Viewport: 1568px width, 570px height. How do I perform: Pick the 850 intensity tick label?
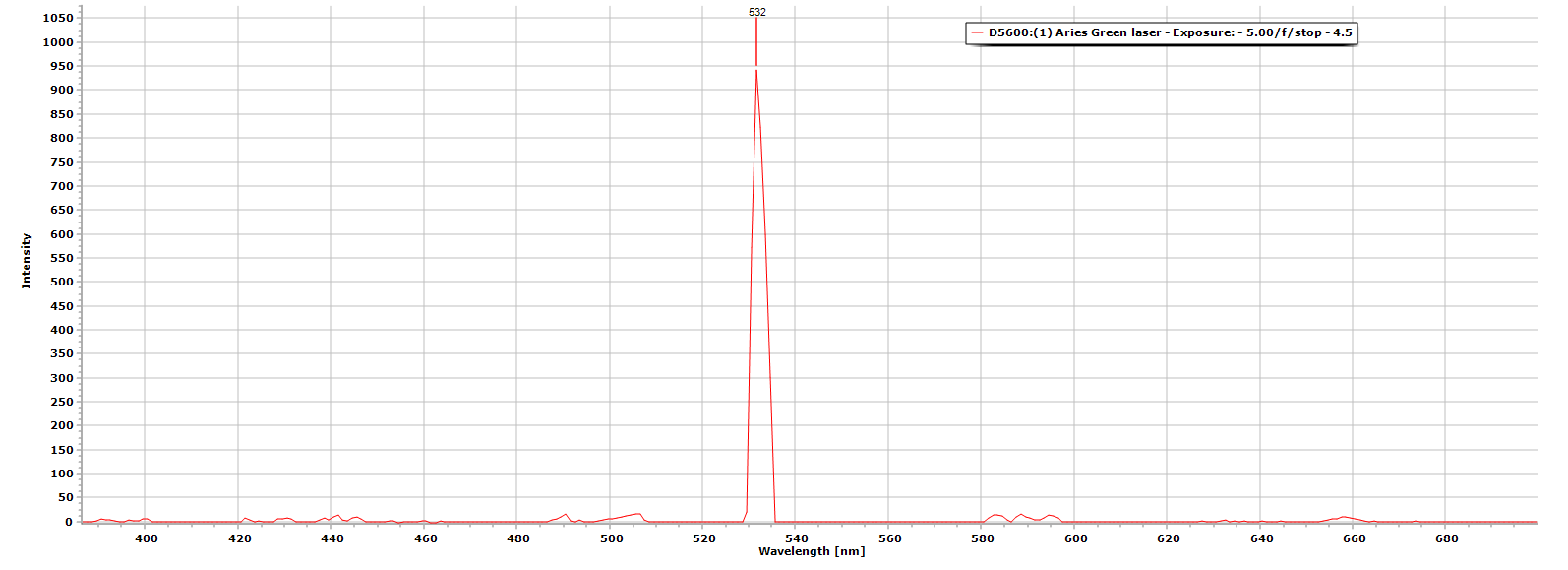[62, 114]
